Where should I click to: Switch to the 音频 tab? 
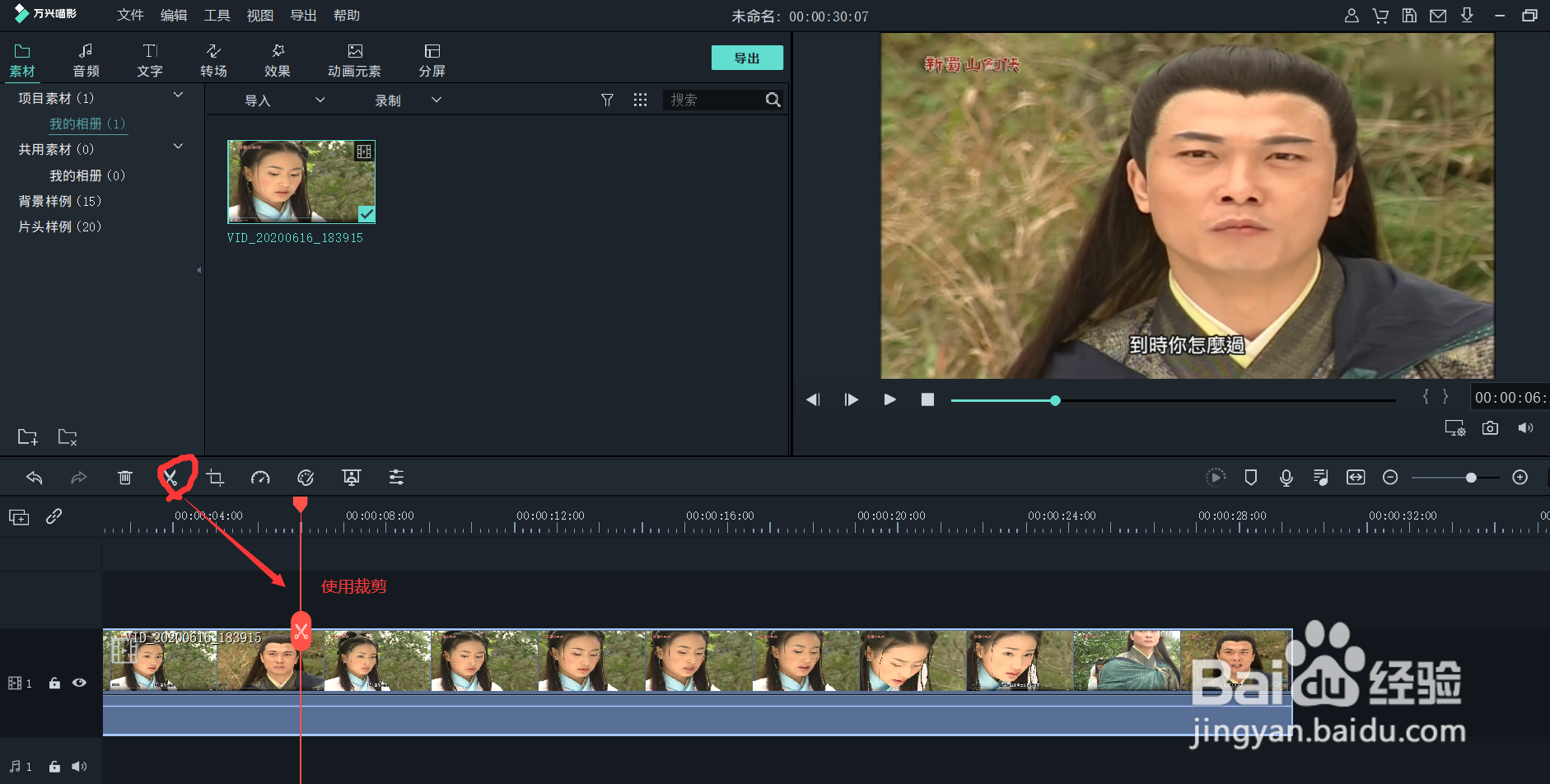(x=86, y=61)
